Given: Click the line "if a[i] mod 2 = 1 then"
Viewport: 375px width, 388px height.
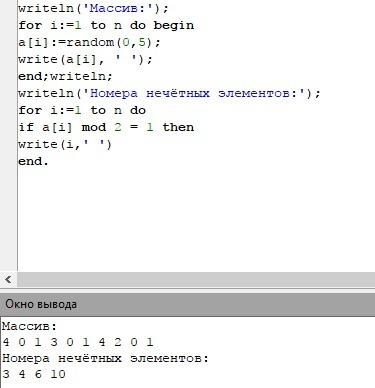Looking at the screenshot, I should pos(106,127).
